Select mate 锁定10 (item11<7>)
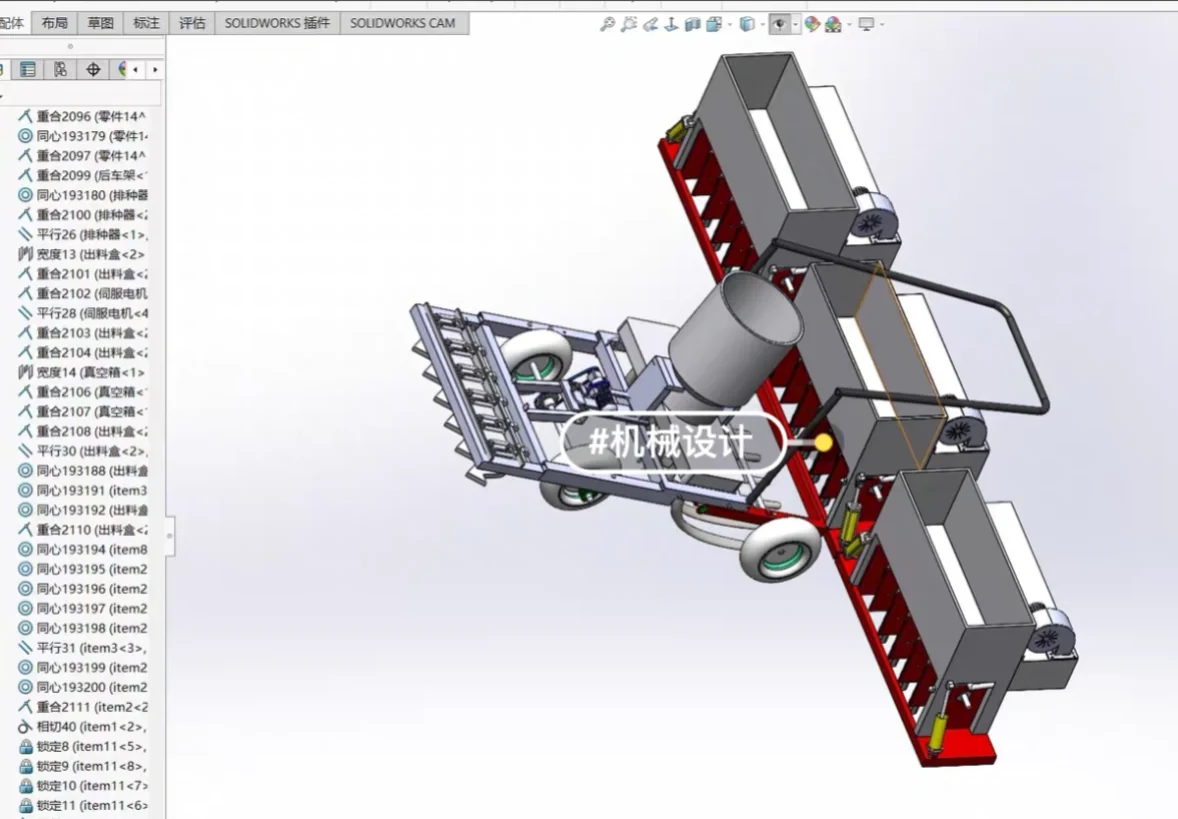 click(x=81, y=786)
